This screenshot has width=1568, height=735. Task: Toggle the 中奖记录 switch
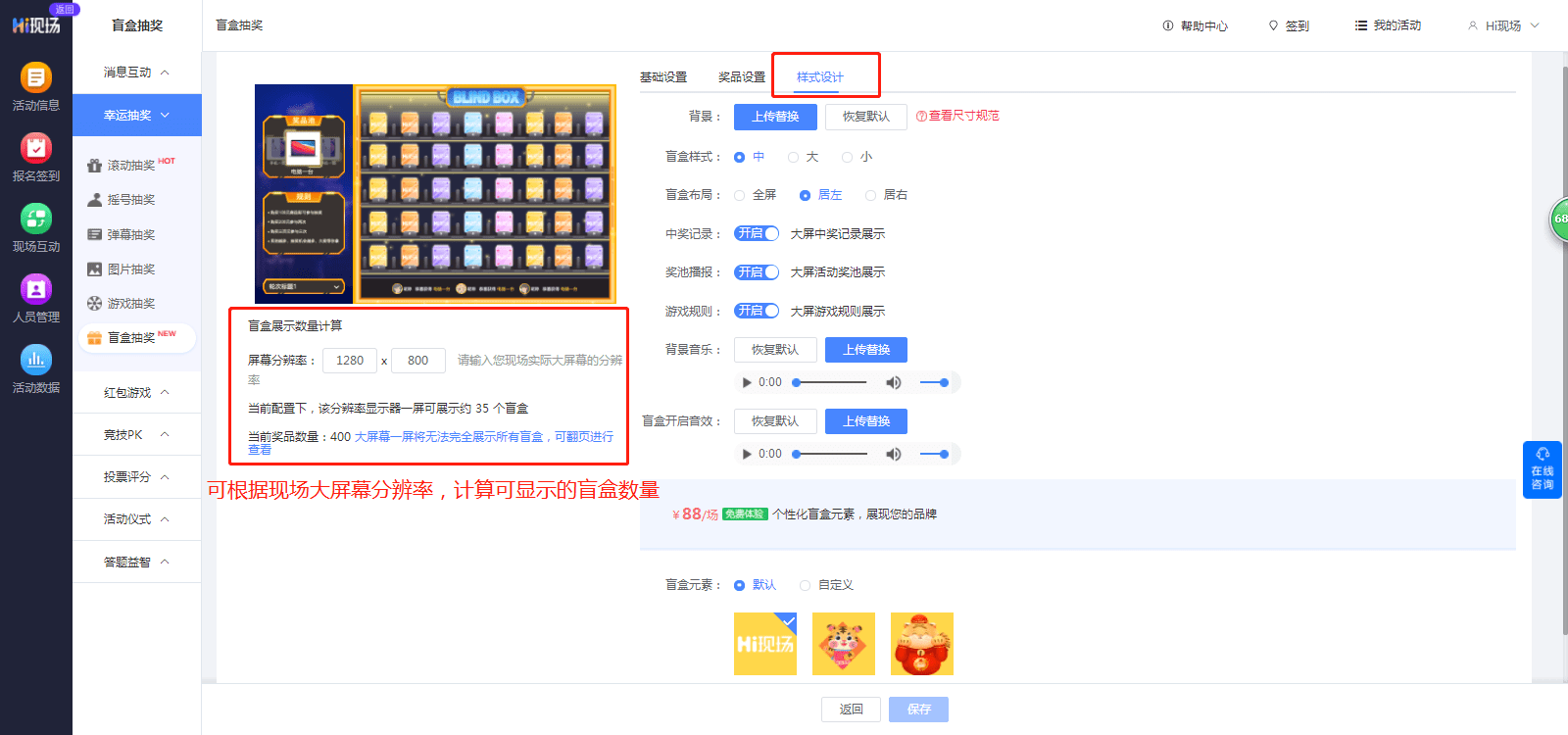point(757,233)
